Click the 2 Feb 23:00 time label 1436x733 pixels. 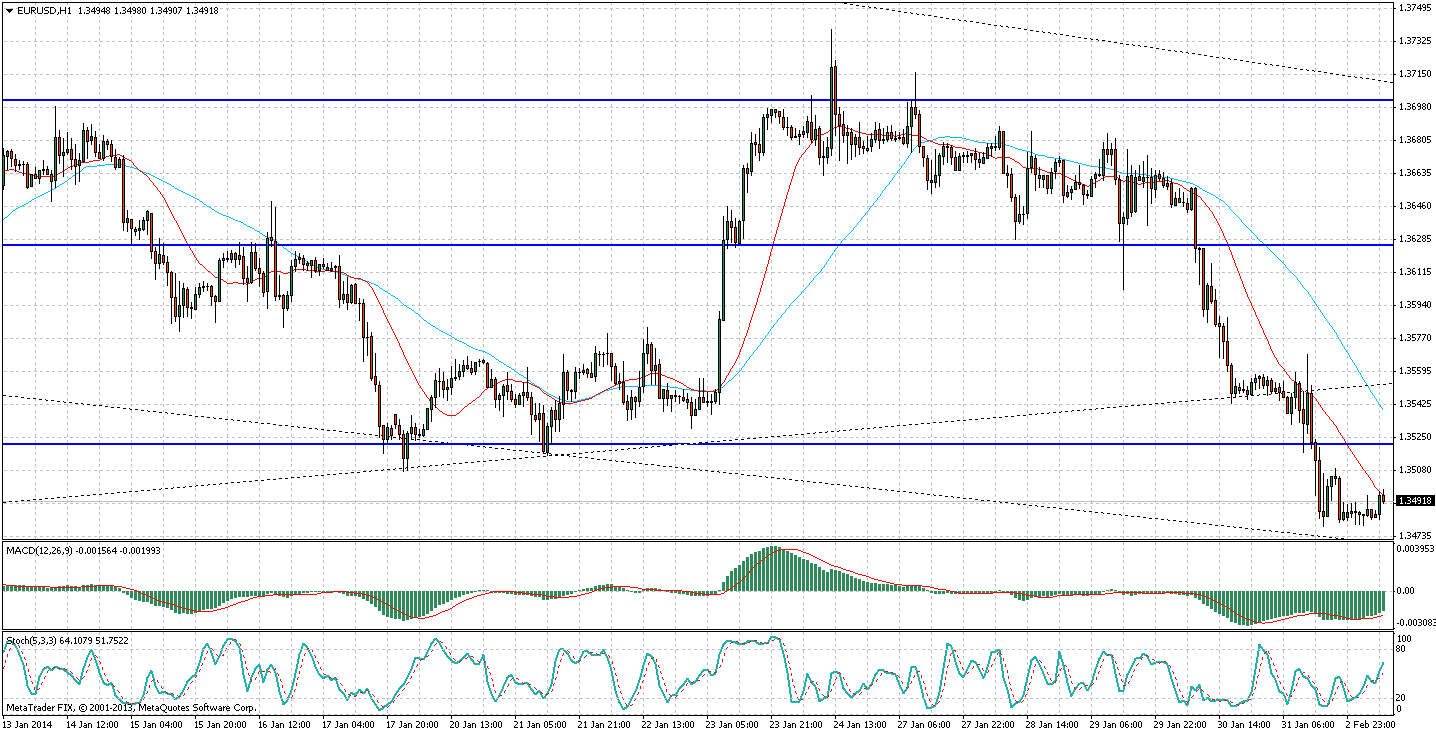click(x=1370, y=725)
